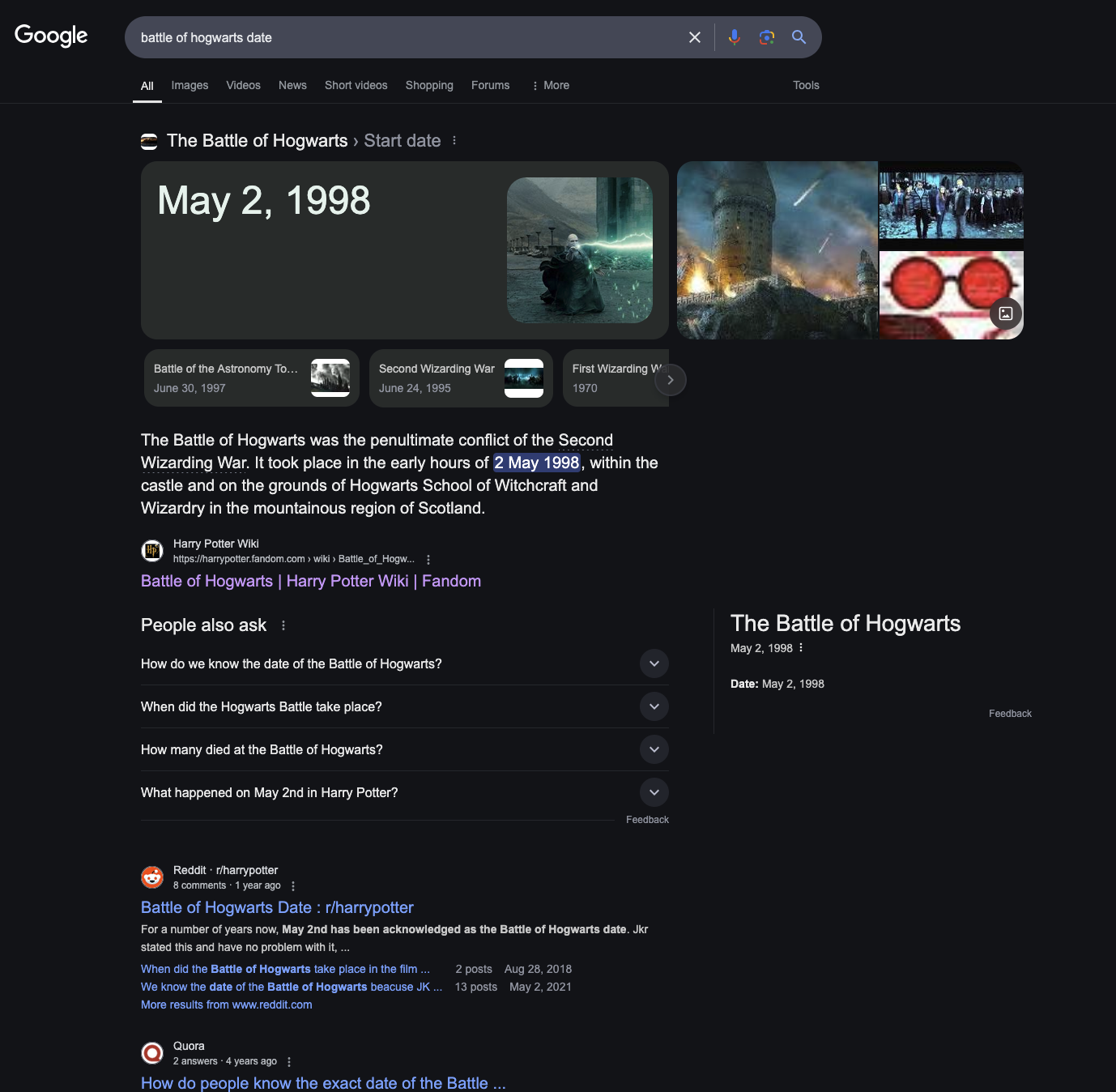1116x1092 pixels.
Task: Open Battle of the Astronomy Tower card
Action: 252,378
